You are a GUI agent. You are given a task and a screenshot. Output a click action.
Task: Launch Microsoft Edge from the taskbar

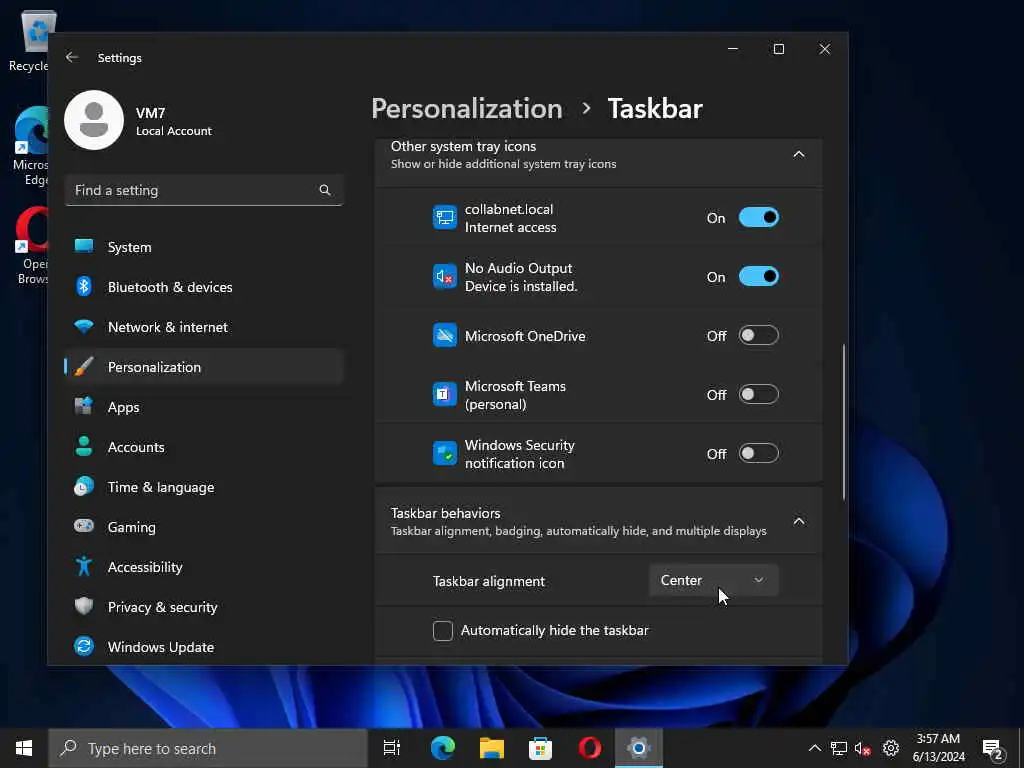pos(443,748)
